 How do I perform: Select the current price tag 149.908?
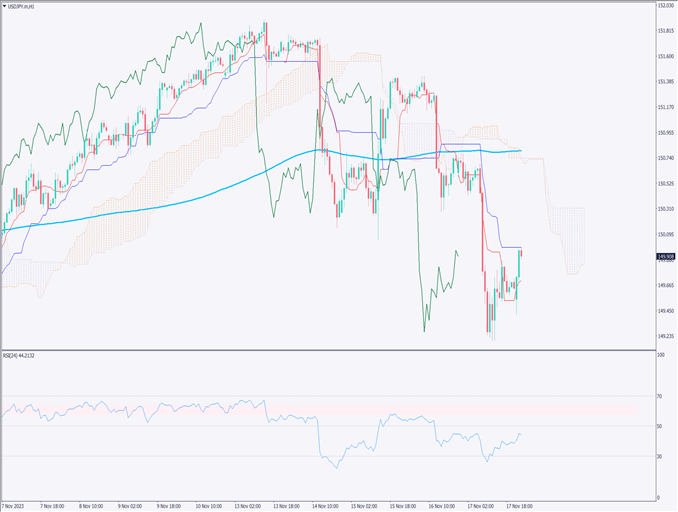coord(665,256)
